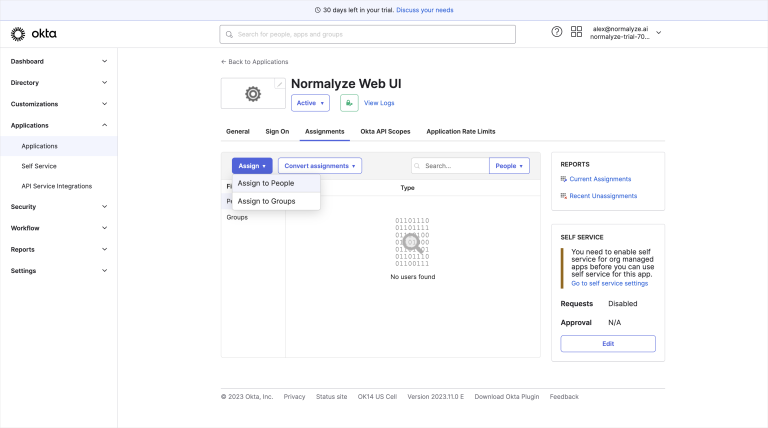This screenshot has height=428, width=768.
Task: Choose Assign to People menu option
Action: tap(265, 183)
